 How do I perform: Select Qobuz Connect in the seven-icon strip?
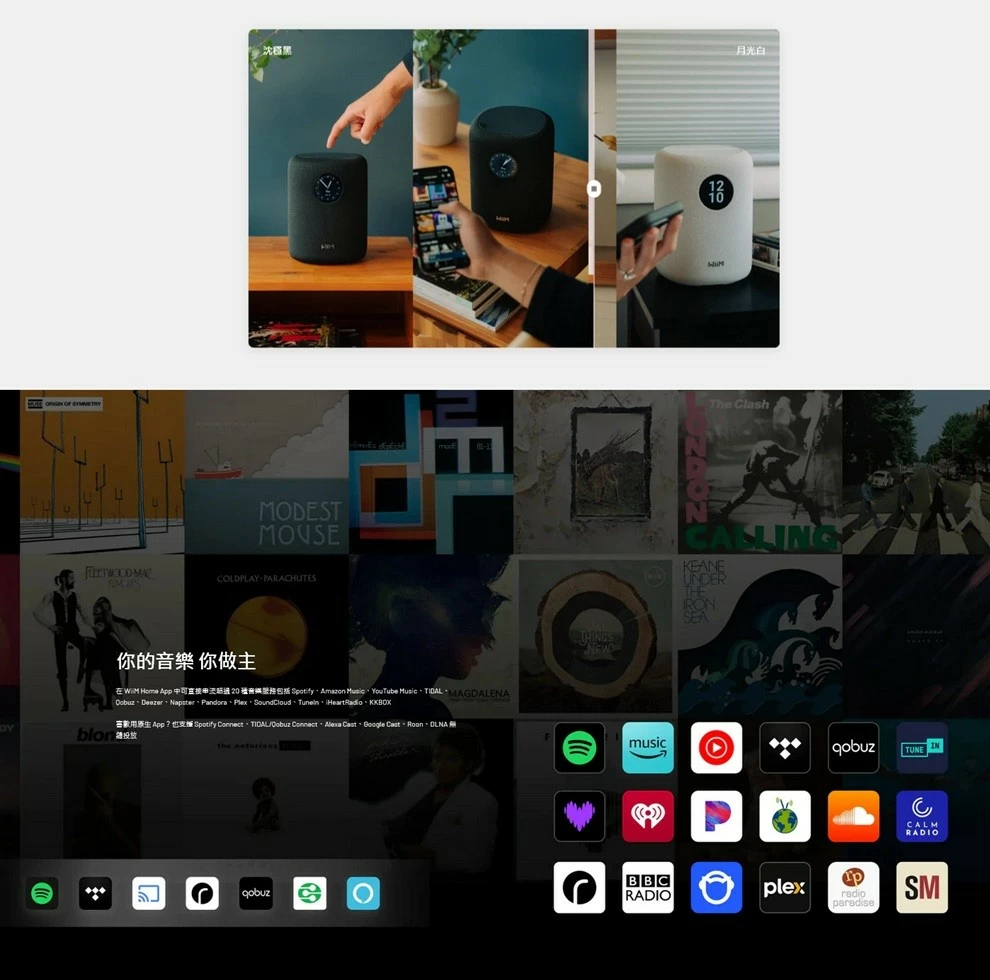pos(256,893)
